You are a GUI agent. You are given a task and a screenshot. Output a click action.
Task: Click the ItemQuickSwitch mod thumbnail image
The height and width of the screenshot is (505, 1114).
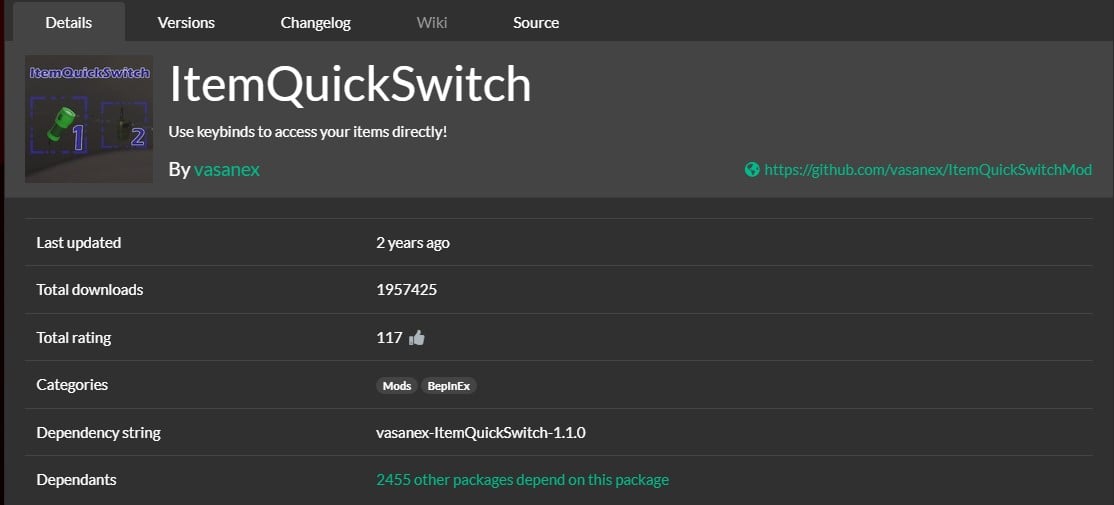pos(89,119)
